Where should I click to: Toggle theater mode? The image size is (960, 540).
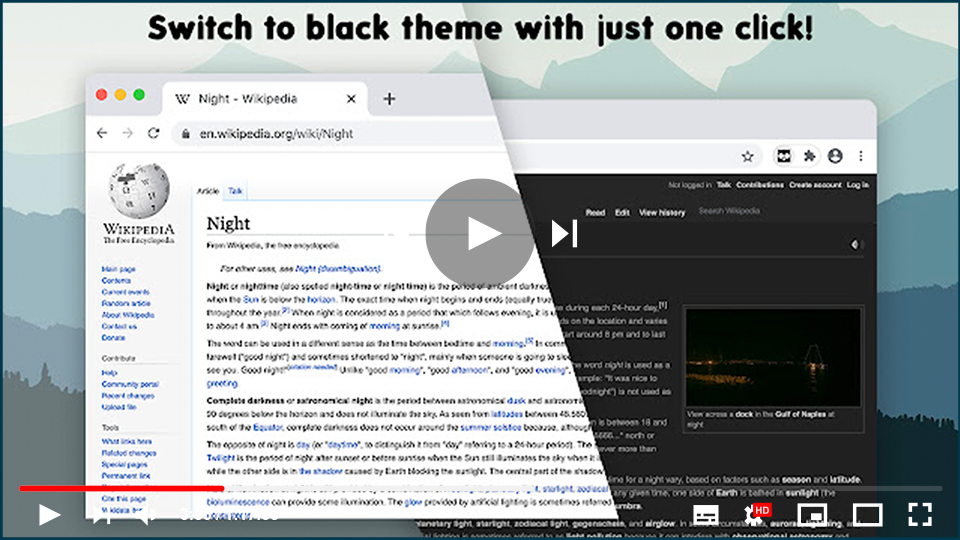point(867,515)
